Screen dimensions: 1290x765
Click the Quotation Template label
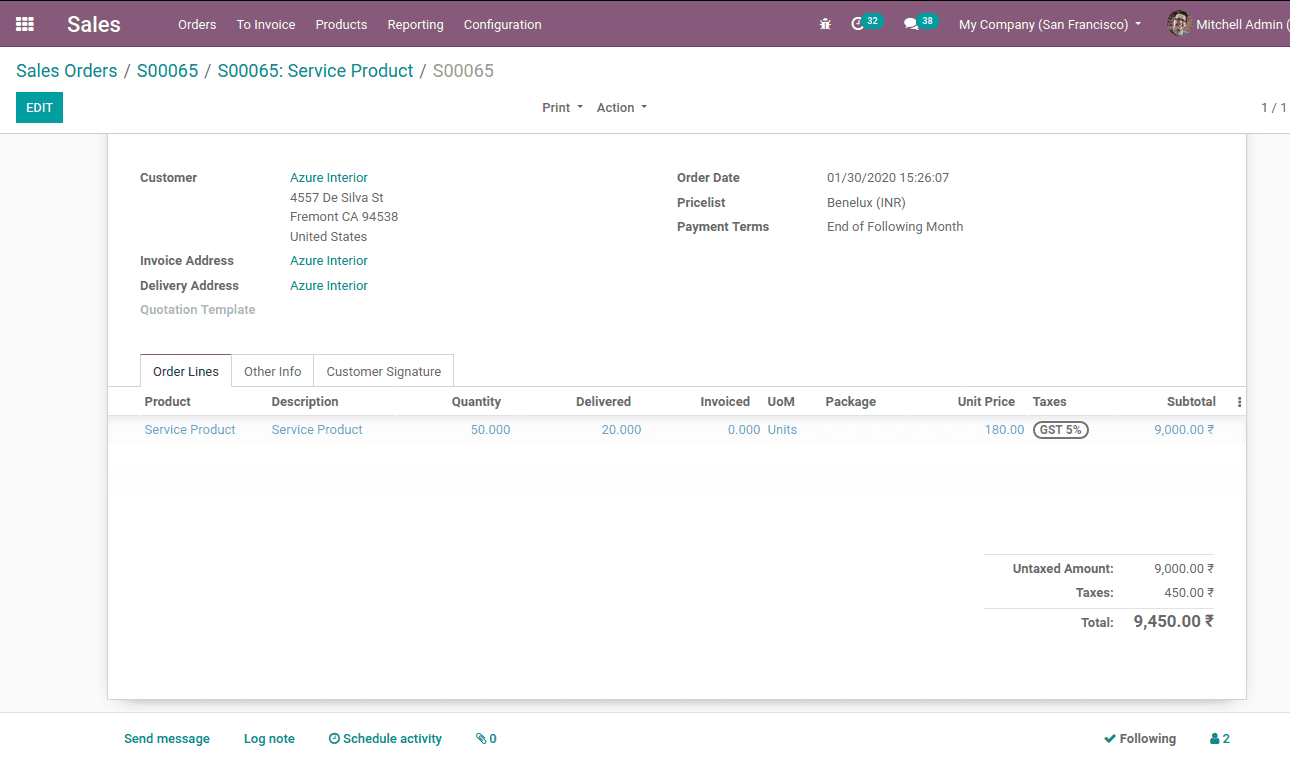[x=198, y=310]
